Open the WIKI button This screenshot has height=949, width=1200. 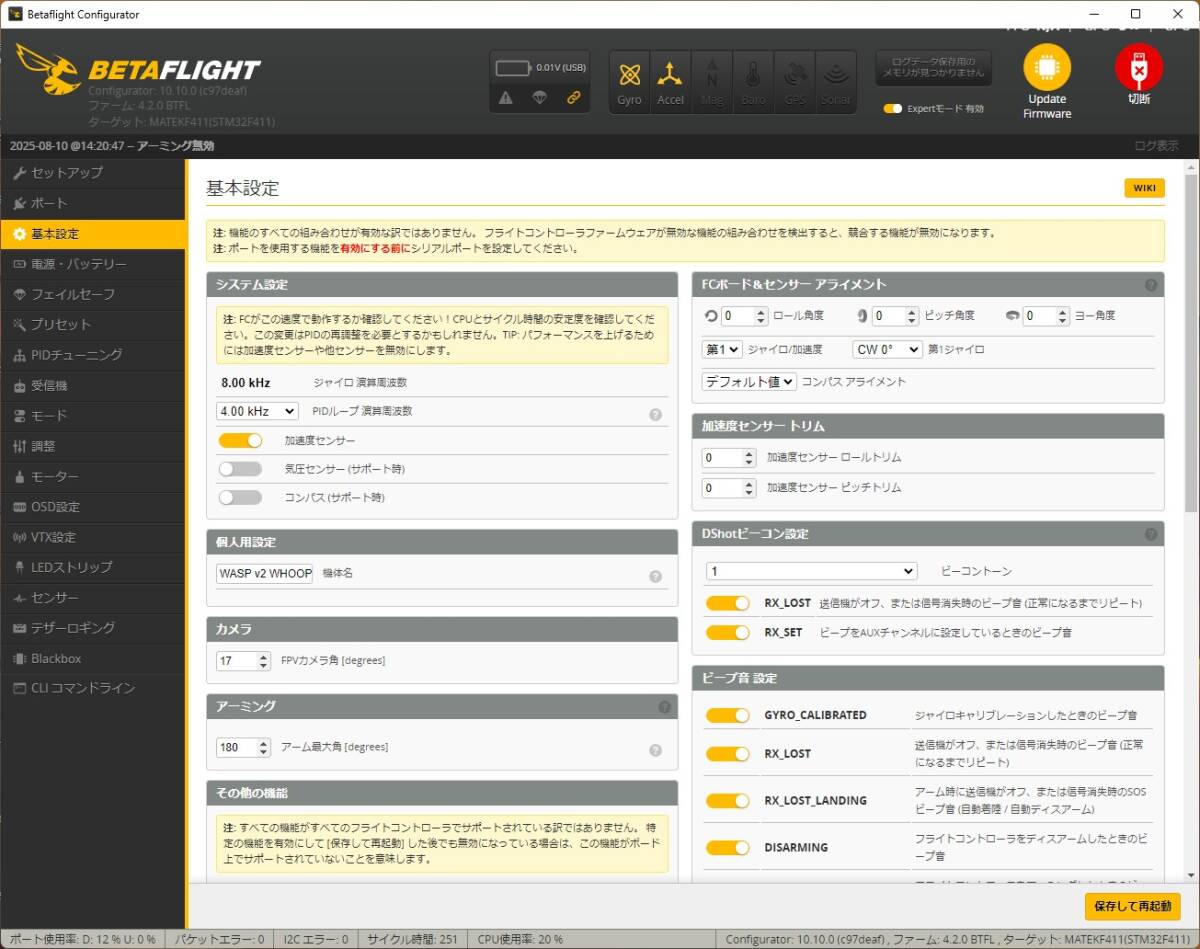1144,188
